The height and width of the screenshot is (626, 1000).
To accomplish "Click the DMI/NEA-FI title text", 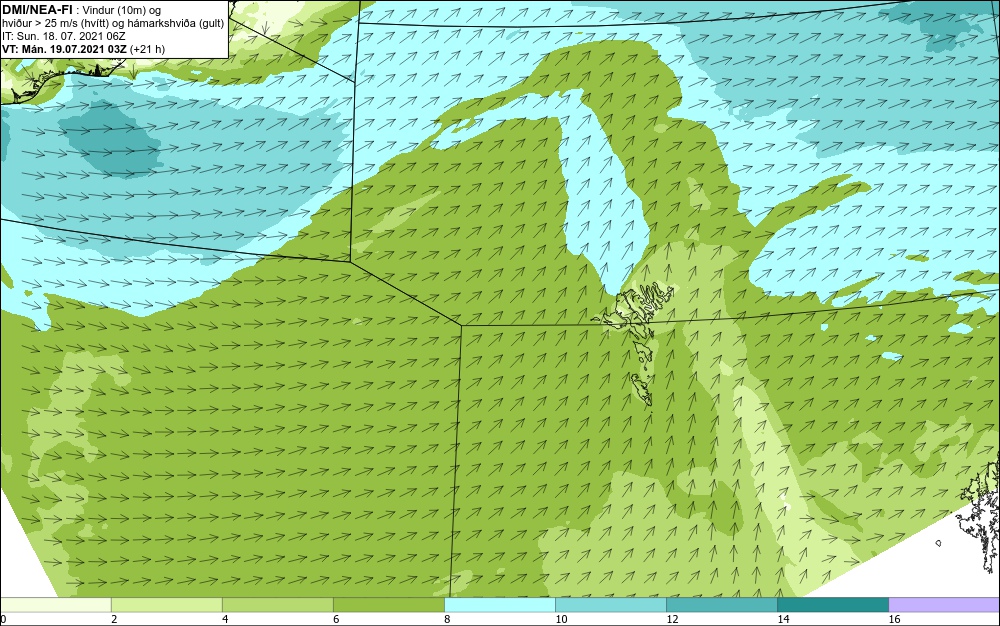I will (x=37, y=9).
